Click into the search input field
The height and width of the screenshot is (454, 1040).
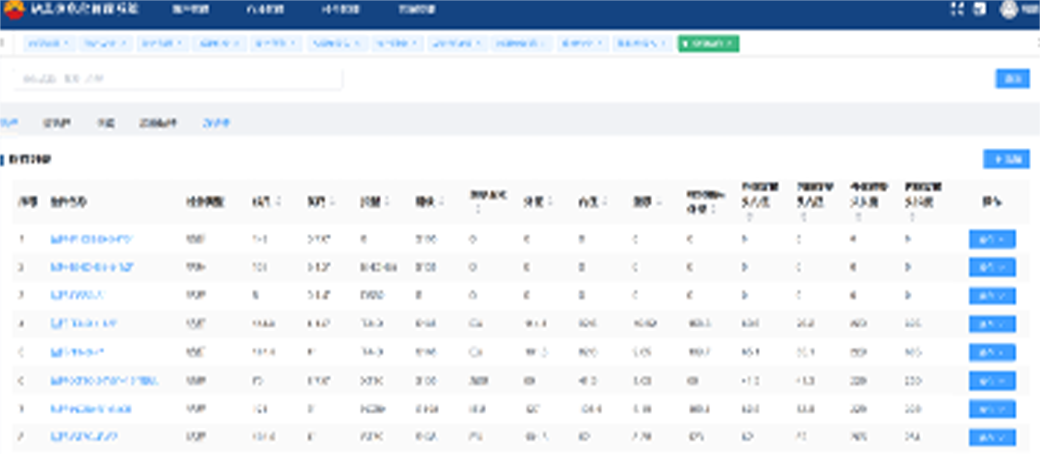(178, 79)
